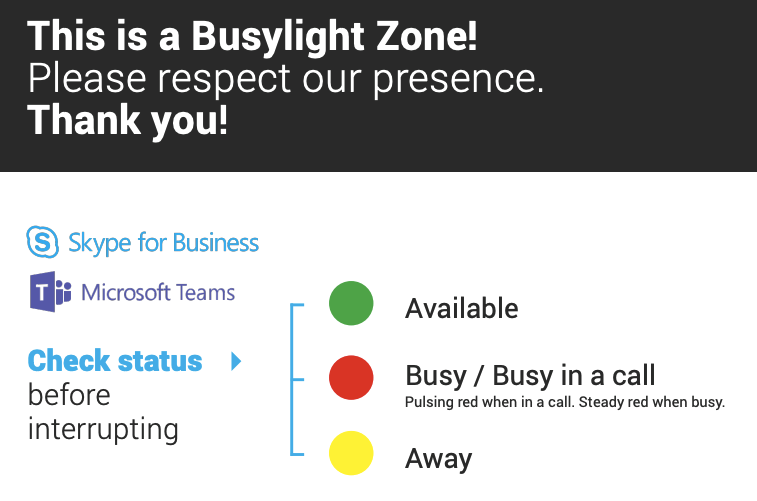
Task: Click the Thank you! text
Action: coord(127,120)
